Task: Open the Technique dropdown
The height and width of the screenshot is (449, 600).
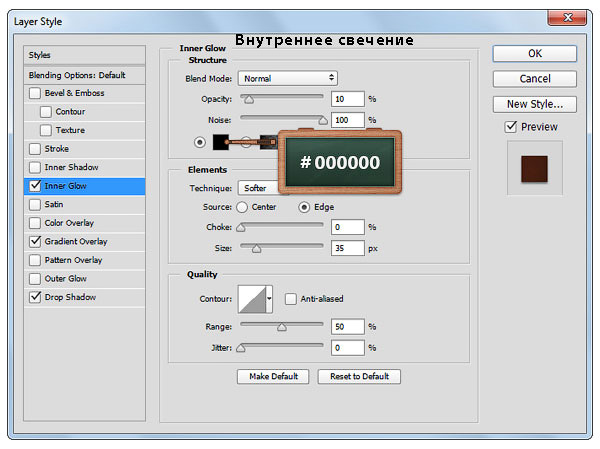Action: point(259,188)
